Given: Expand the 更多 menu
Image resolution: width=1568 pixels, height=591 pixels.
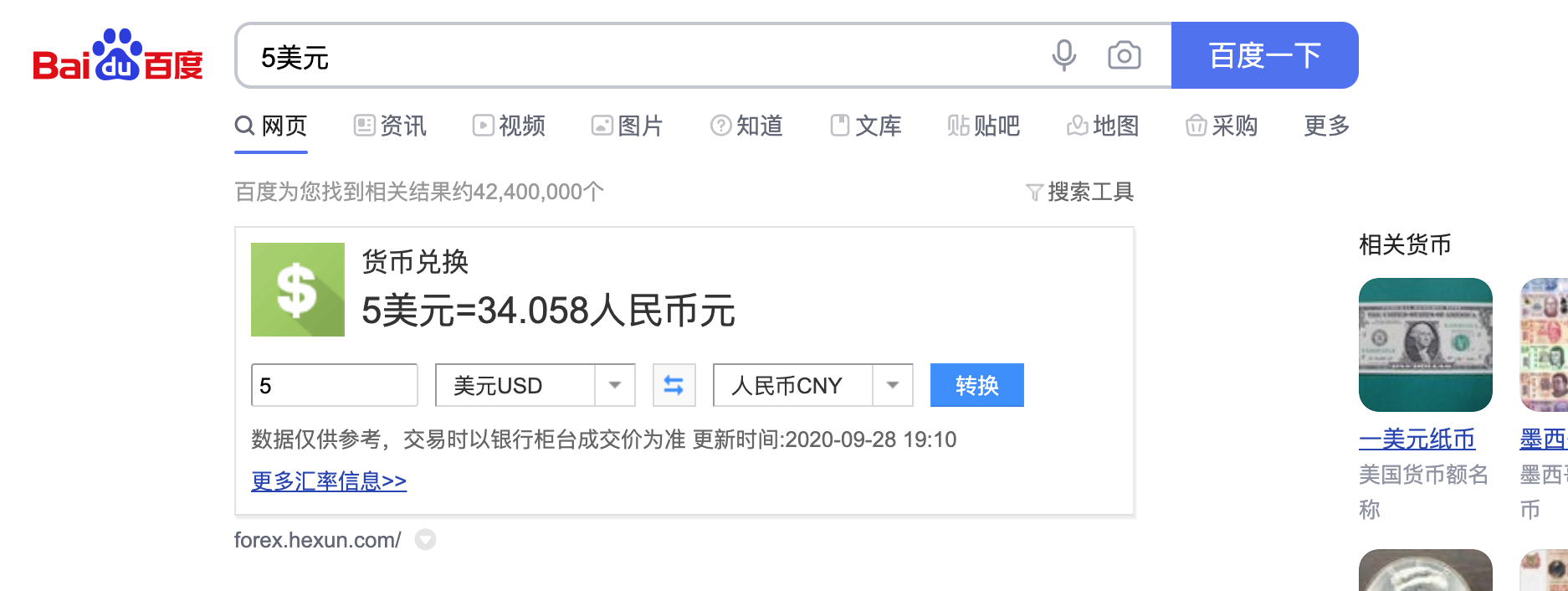Looking at the screenshot, I should click(1327, 126).
